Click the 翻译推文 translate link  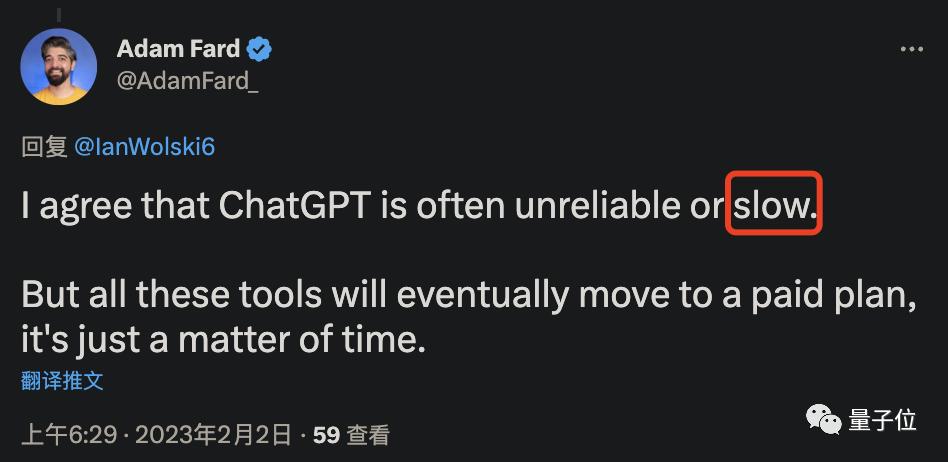point(62,381)
